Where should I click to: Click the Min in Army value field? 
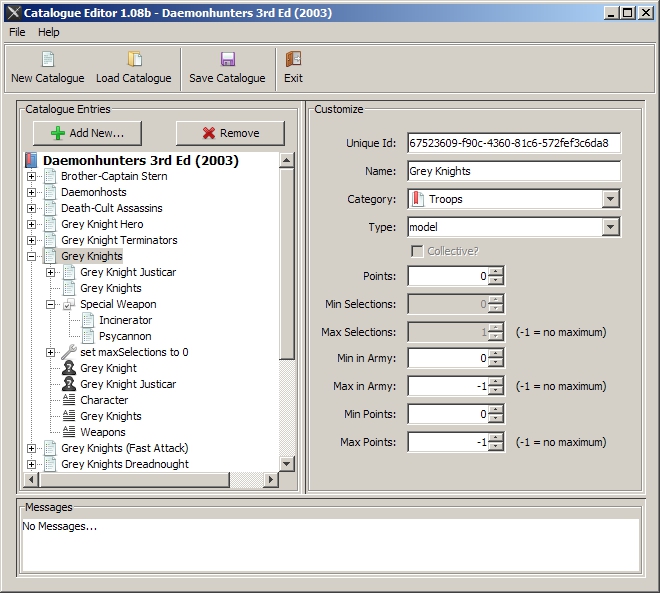(448, 358)
